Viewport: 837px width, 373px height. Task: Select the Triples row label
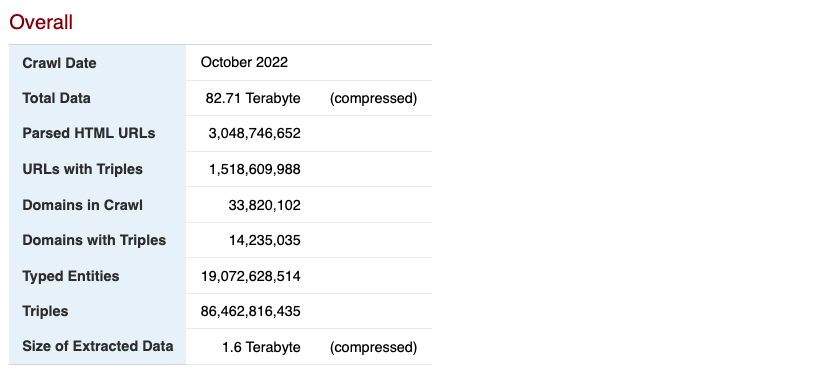[x=45, y=311]
